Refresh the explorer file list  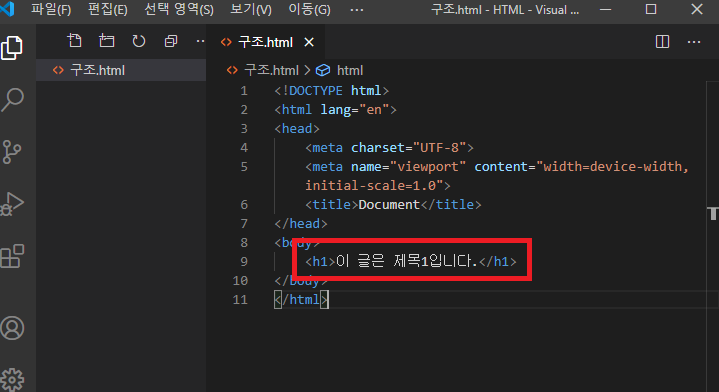tap(138, 41)
